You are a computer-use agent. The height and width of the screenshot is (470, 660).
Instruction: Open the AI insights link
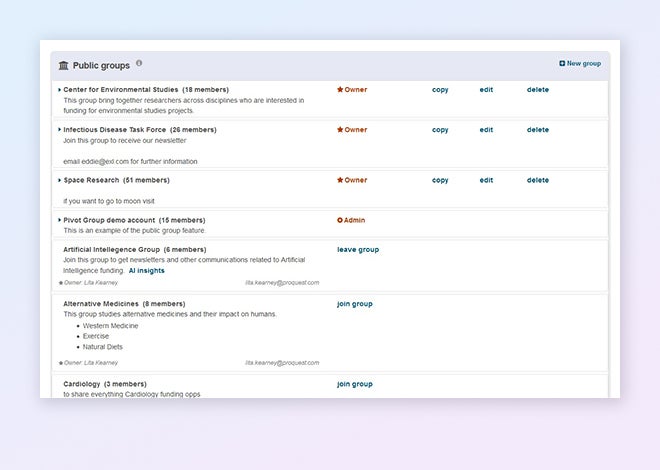[x=147, y=270]
